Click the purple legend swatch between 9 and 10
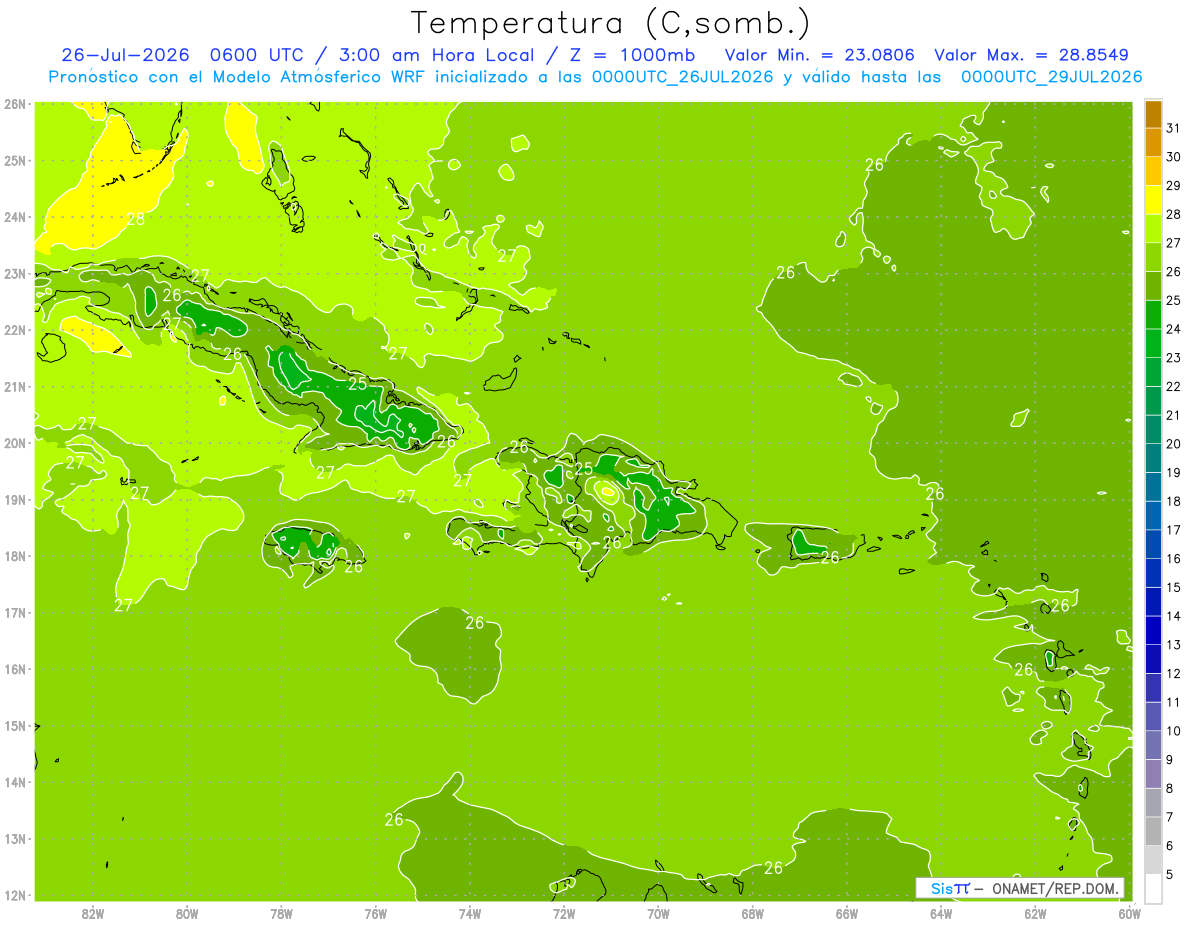The width and height of the screenshot is (1200, 927). click(1153, 745)
